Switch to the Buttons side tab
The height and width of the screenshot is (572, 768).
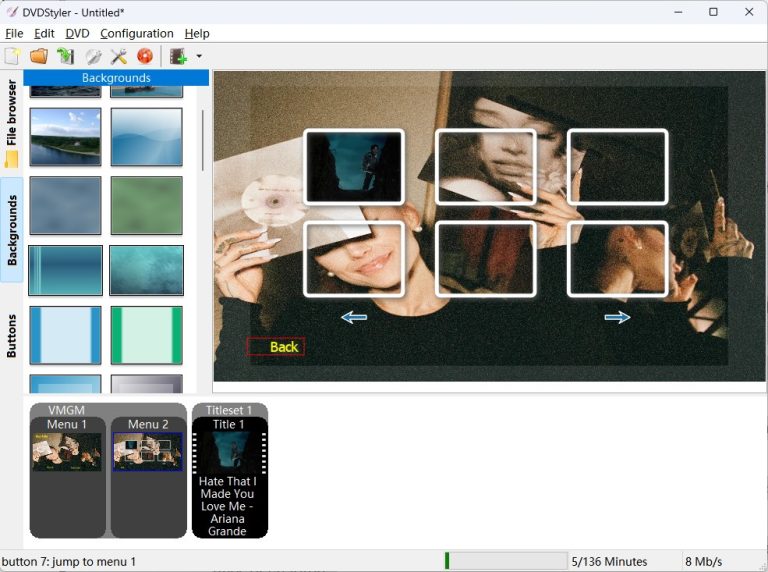(11, 336)
